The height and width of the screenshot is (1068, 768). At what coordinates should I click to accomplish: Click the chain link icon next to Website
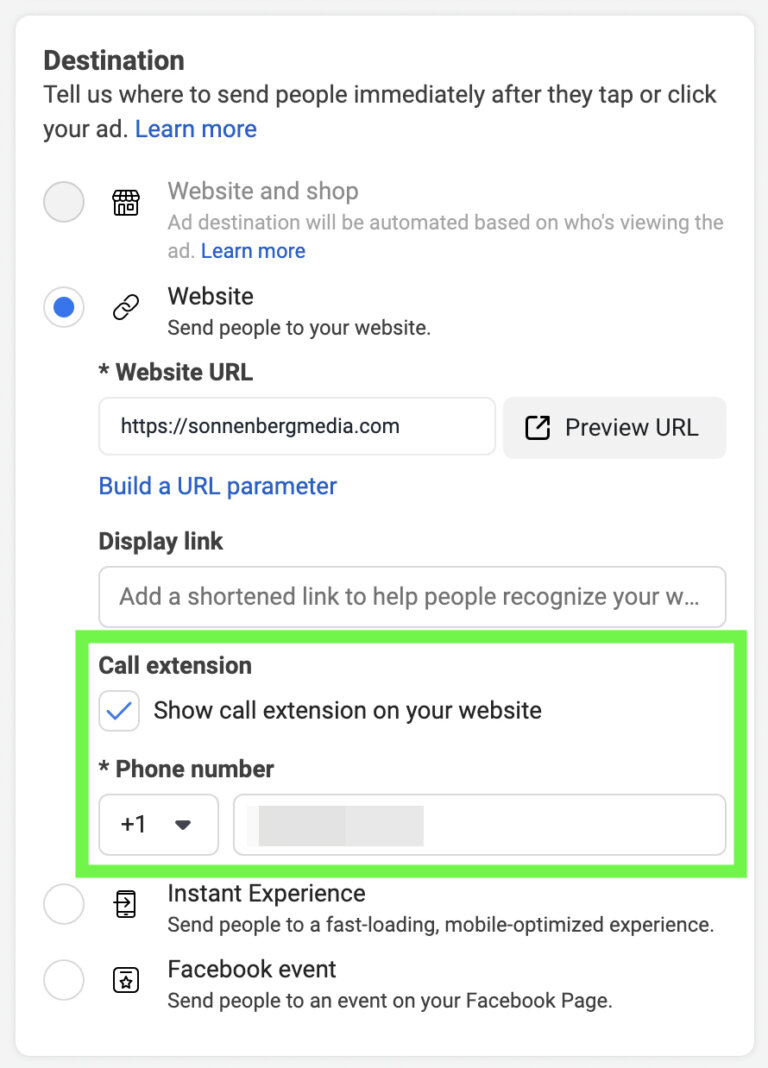[124, 307]
